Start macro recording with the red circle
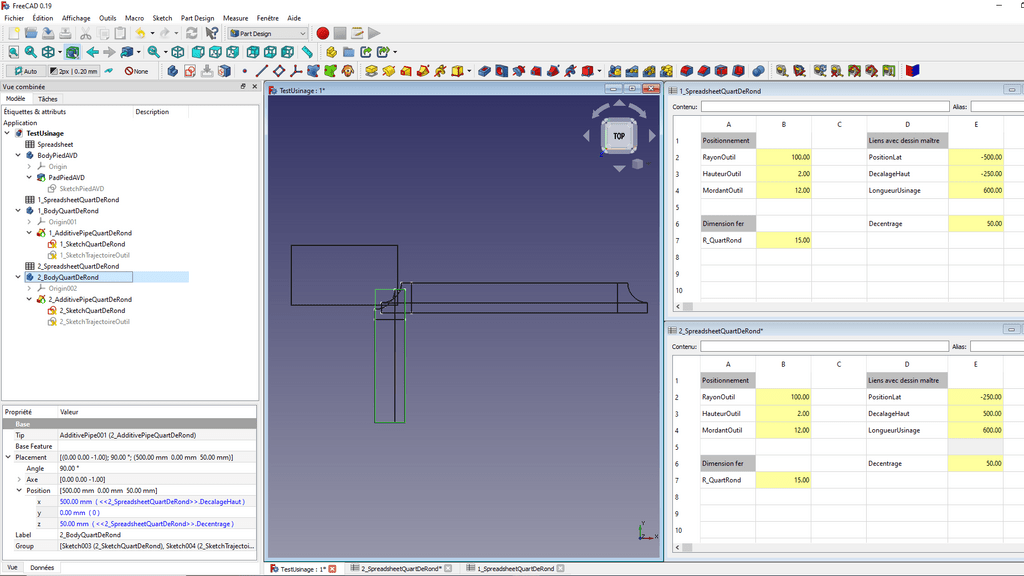Viewport: 1024px width, 576px height. [x=323, y=33]
